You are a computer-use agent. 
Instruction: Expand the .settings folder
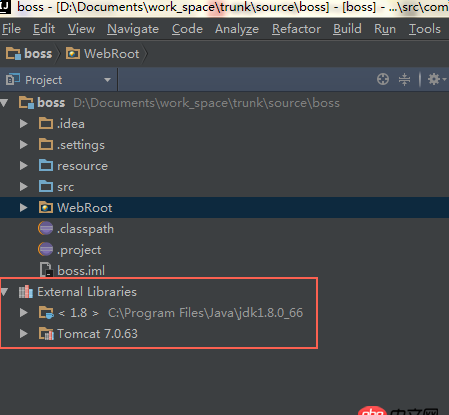pos(24,145)
